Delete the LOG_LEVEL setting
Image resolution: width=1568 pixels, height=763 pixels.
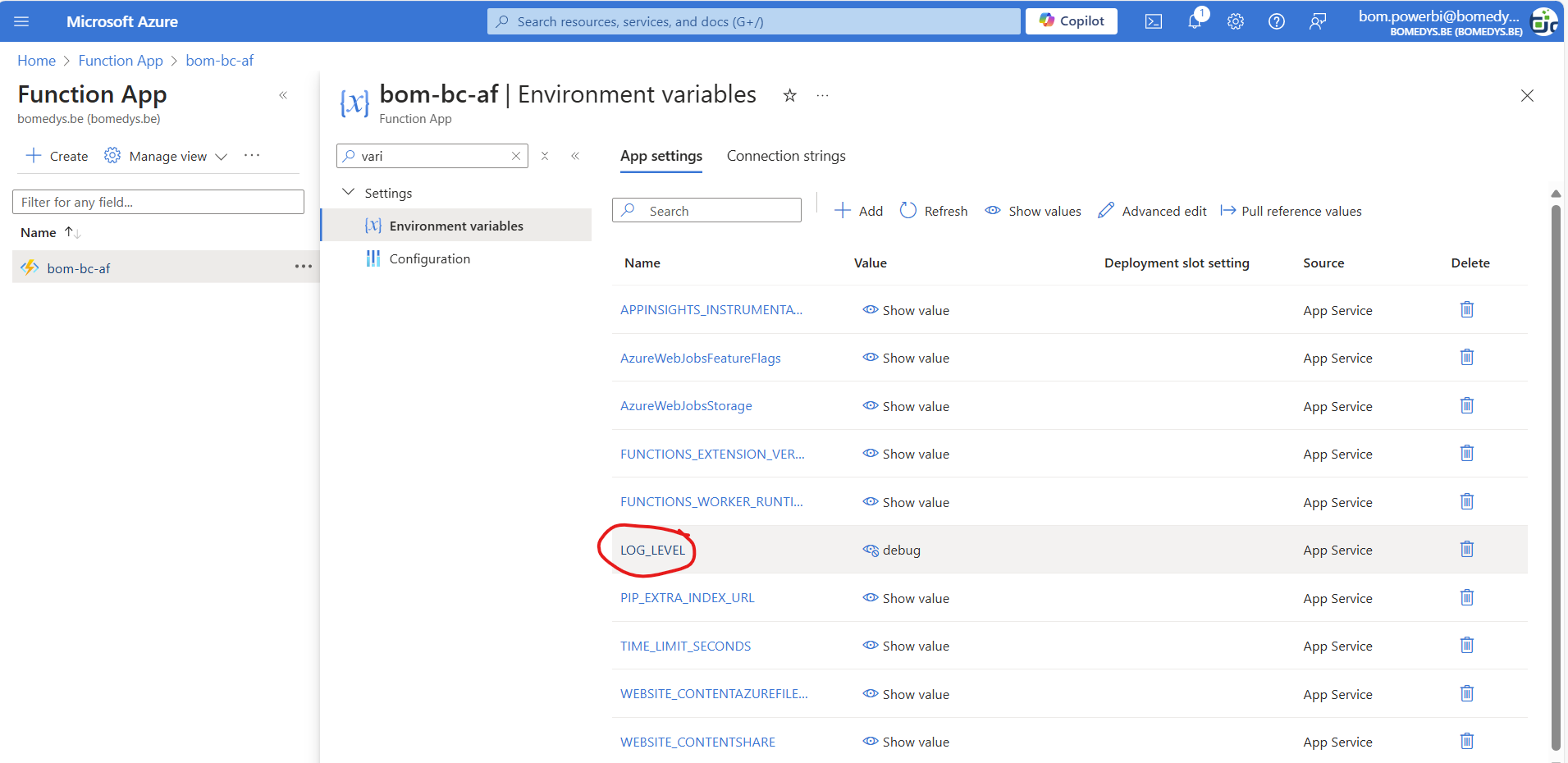[1467, 549]
